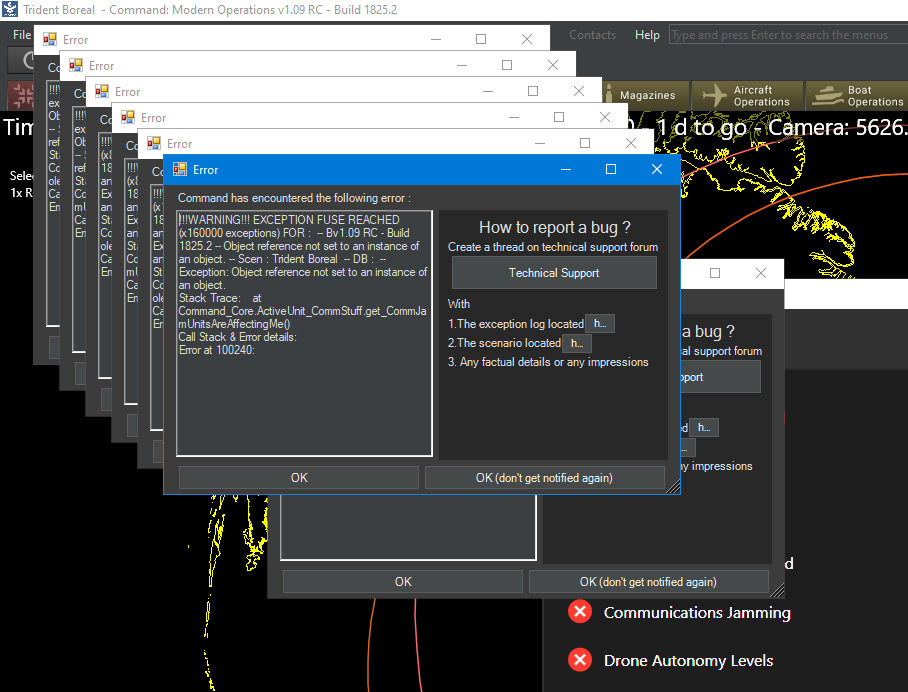This screenshot has height=692, width=908.
Task: Minimize the rearmost Error window
Action: click(x=436, y=39)
